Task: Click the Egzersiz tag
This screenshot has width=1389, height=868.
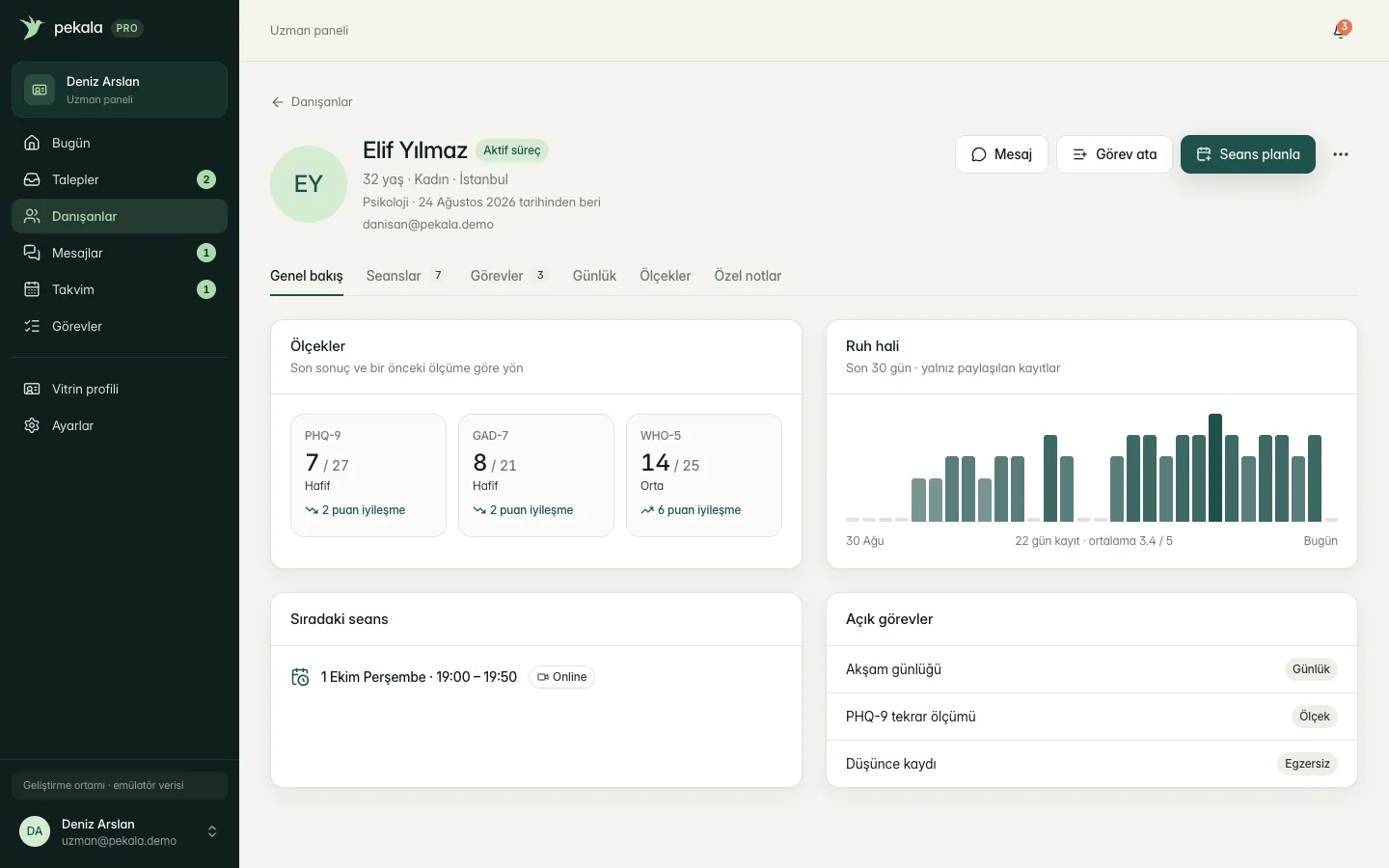Action: pos(1307,764)
